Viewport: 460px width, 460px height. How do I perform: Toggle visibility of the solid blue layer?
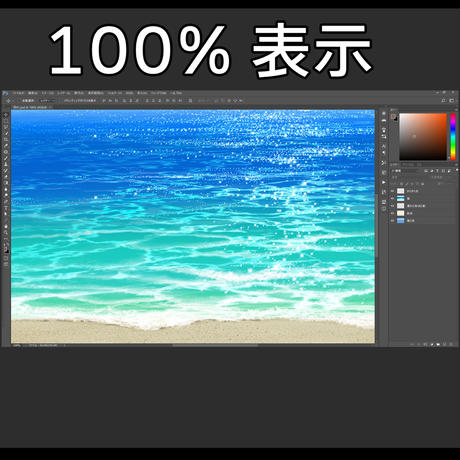pyautogui.click(x=392, y=220)
